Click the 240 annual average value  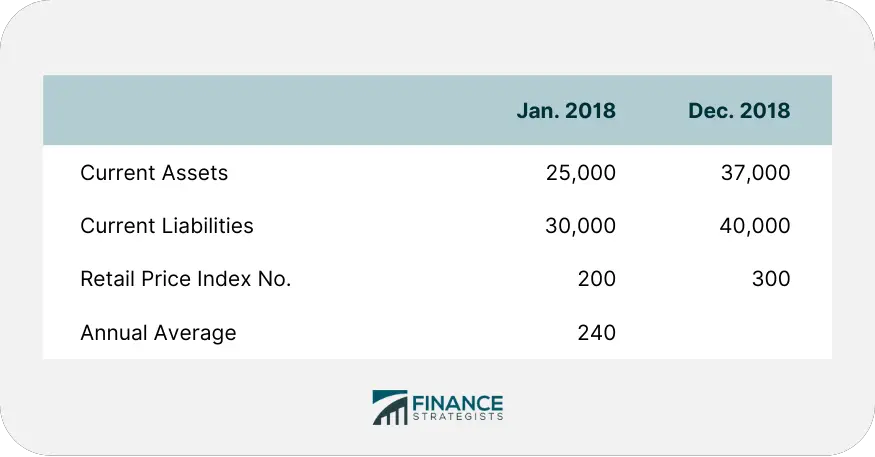coord(597,333)
